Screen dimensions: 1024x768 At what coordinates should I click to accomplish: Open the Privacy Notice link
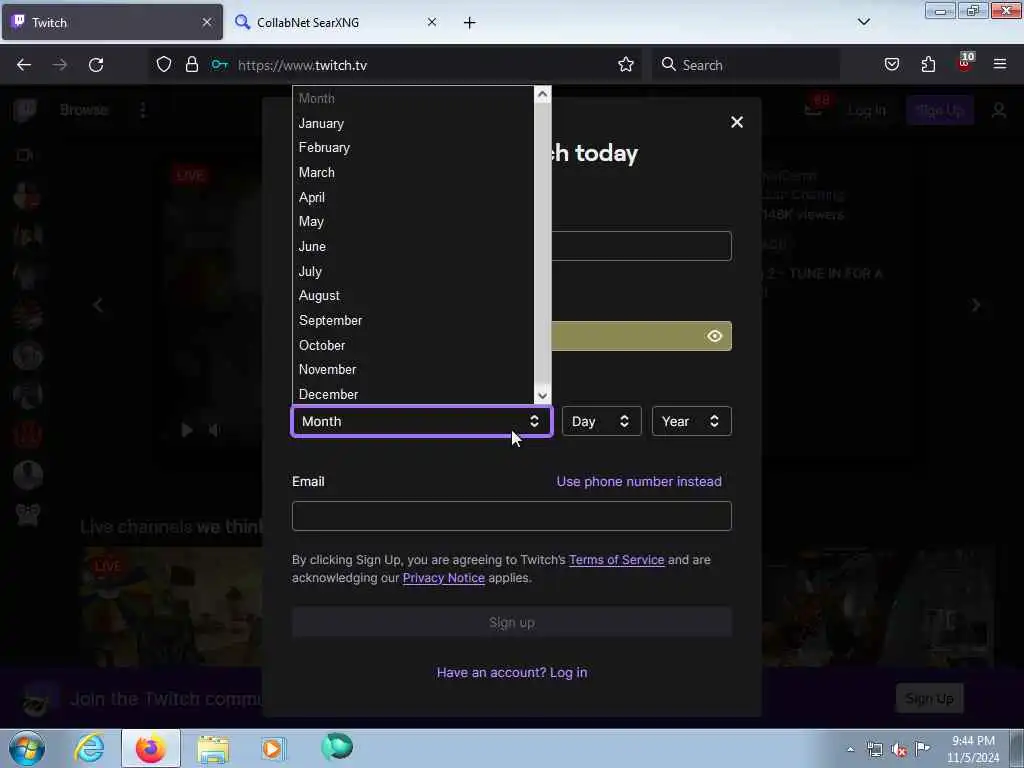coord(443,578)
